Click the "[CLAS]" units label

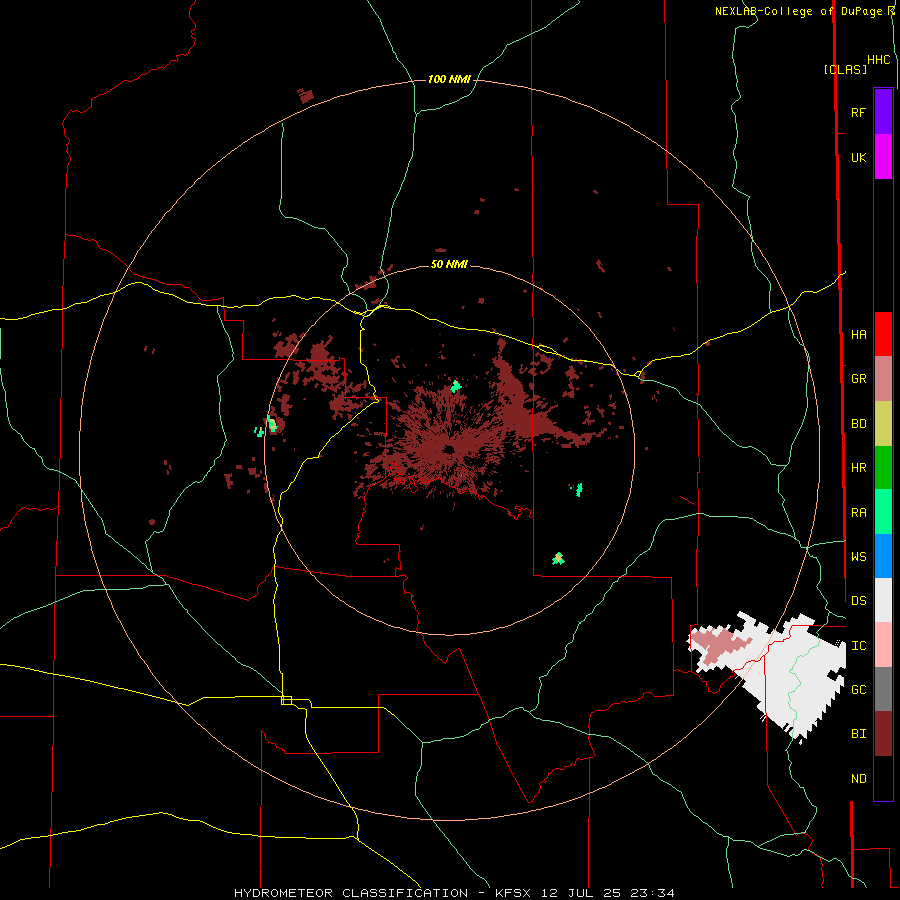pyautogui.click(x=845, y=69)
